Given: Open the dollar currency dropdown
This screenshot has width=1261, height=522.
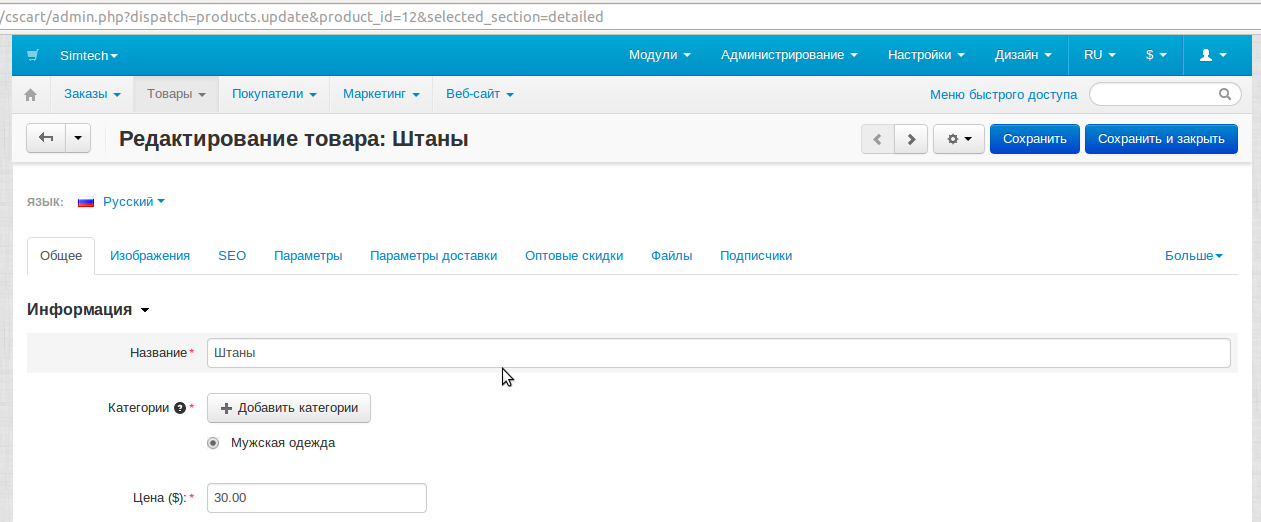Looking at the screenshot, I should (1155, 55).
